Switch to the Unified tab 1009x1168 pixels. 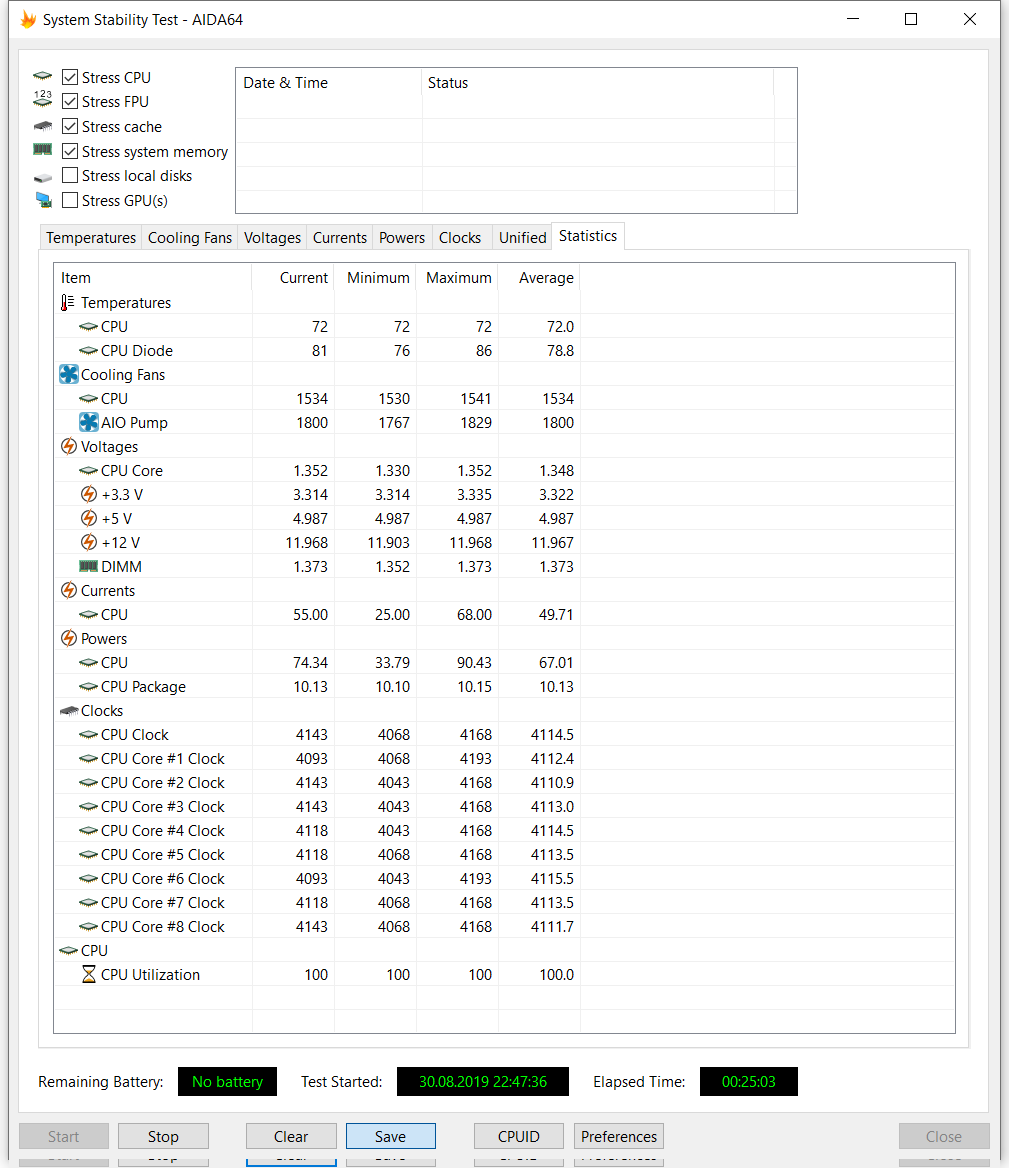[x=522, y=238]
